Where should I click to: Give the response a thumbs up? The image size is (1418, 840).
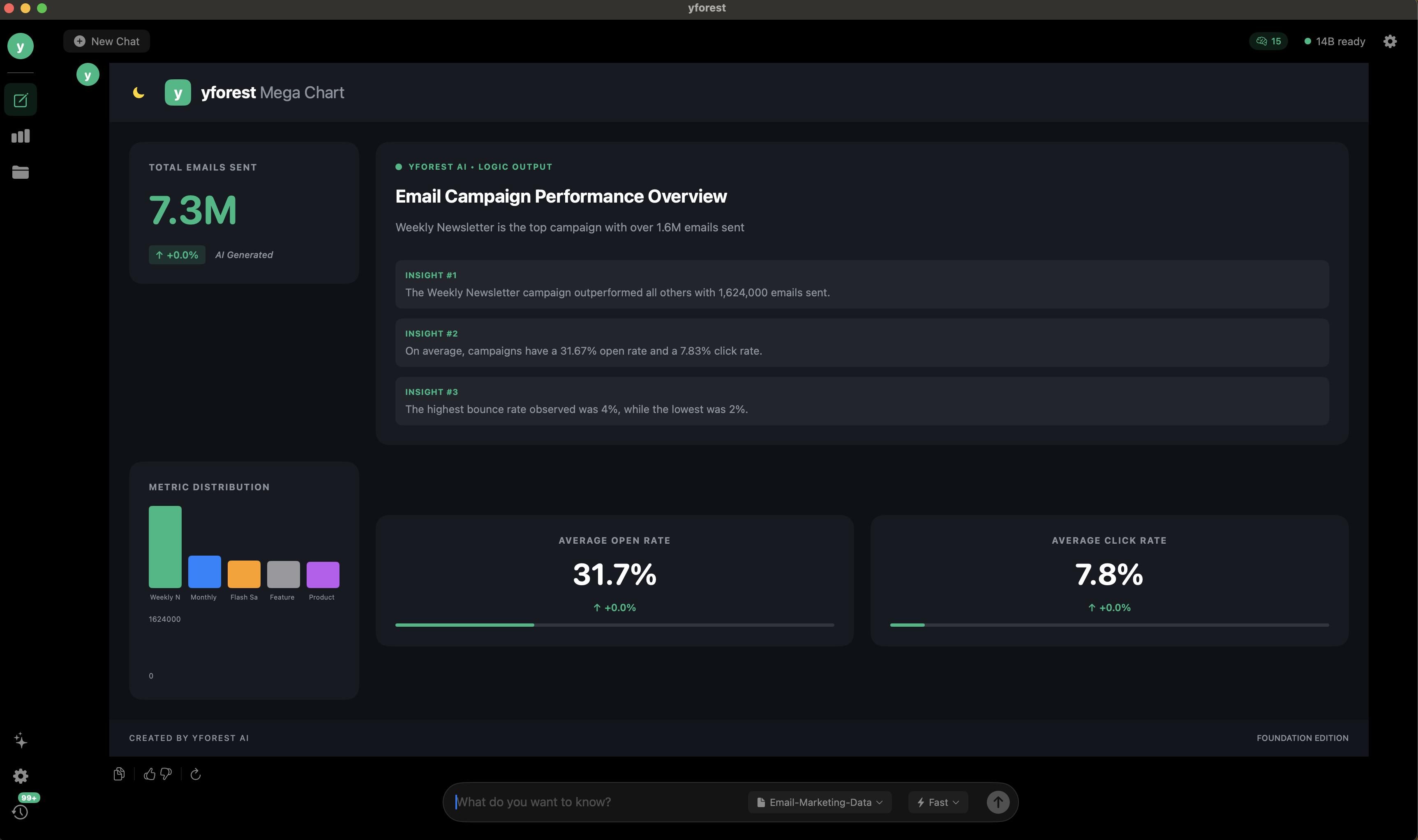tap(150, 774)
